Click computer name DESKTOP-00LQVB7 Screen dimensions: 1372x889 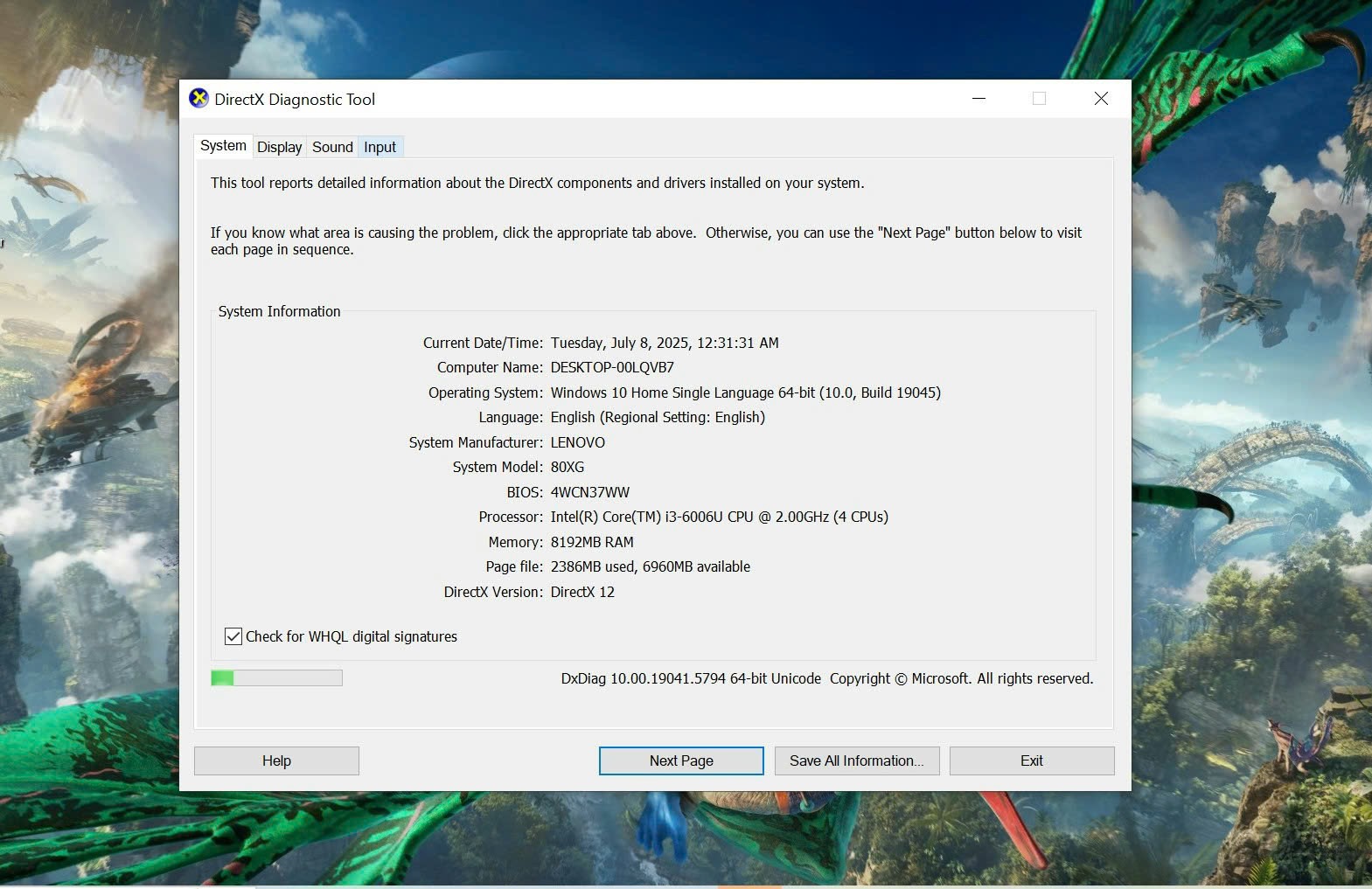[x=612, y=367]
